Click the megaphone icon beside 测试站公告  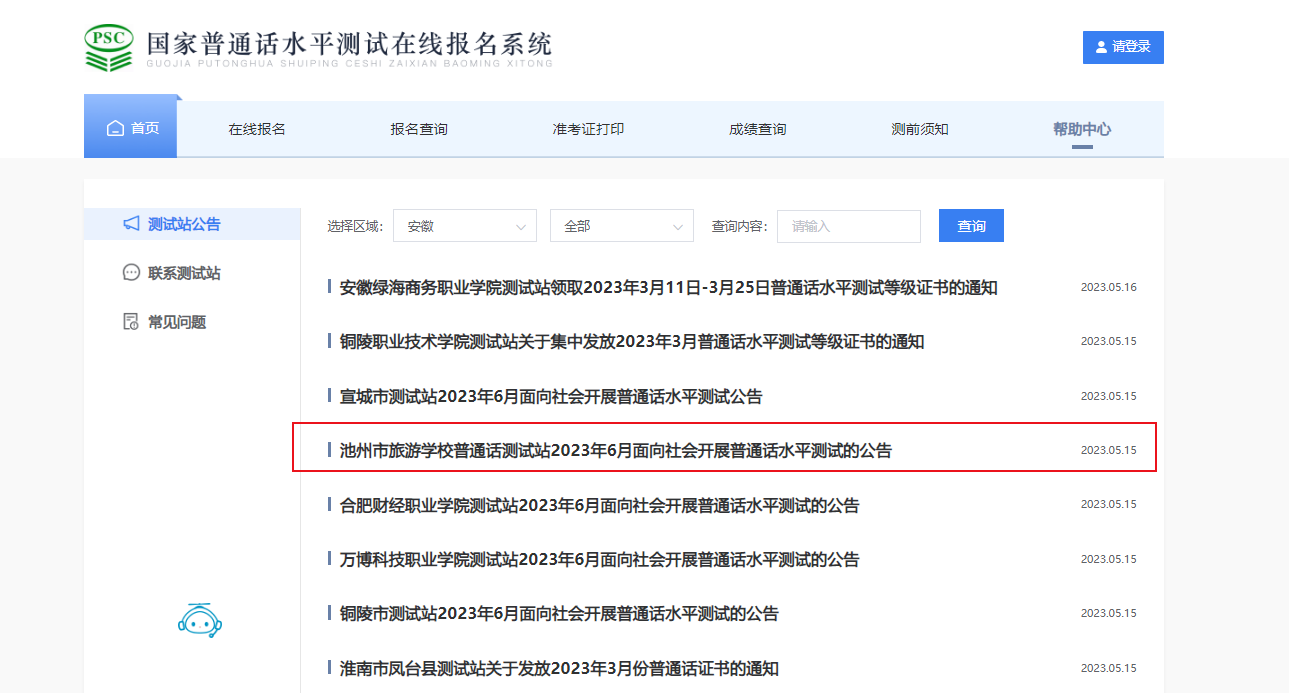pyautogui.click(x=131, y=224)
